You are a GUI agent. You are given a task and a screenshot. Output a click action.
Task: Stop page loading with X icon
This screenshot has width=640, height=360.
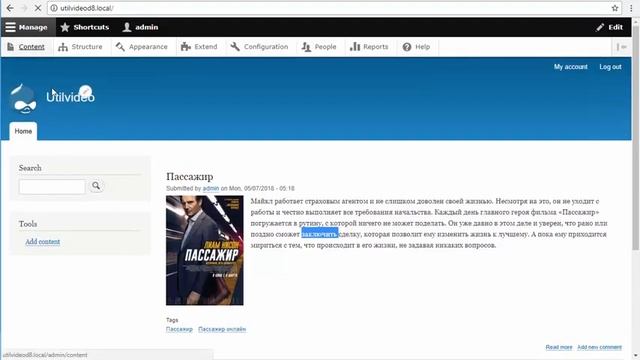coord(38,8)
